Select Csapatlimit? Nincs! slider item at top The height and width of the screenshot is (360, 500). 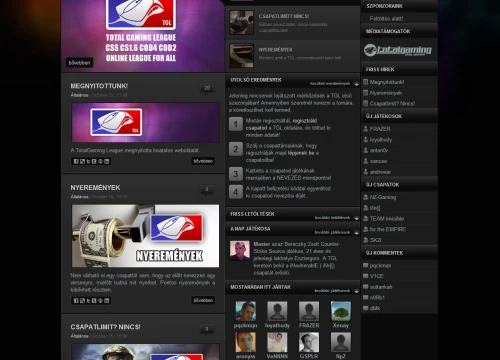tap(292, 23)
